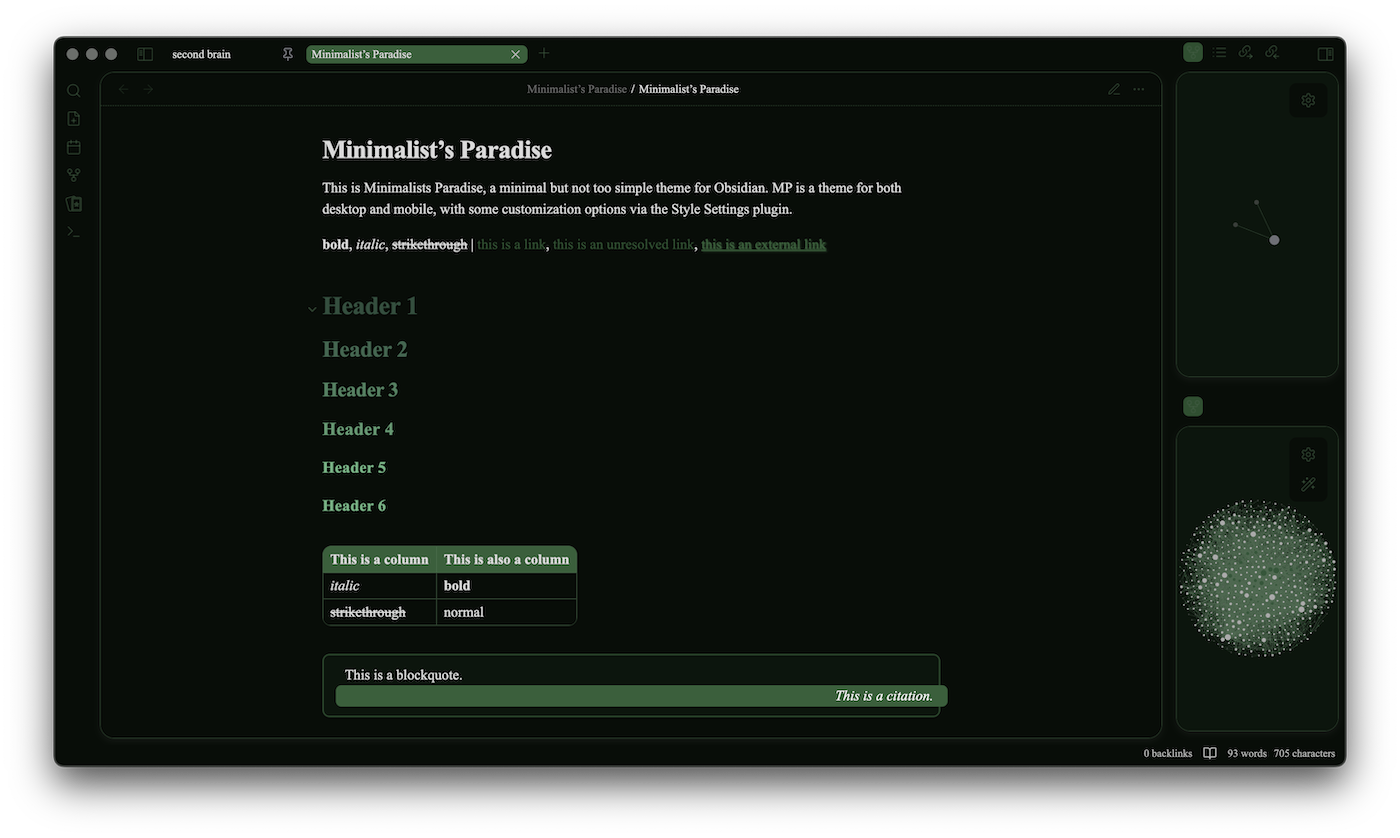The image size is (1400, 838).
Task: Collapse the Header 1 section chevron
Action: [x=312, y=309]
